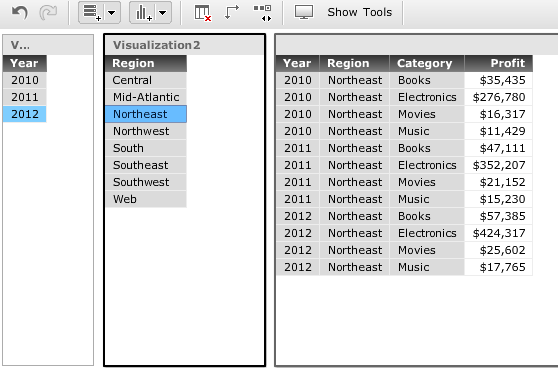558x370 pixels.
Task: Click the $15,230 profit cell
Action: point(499,199)
